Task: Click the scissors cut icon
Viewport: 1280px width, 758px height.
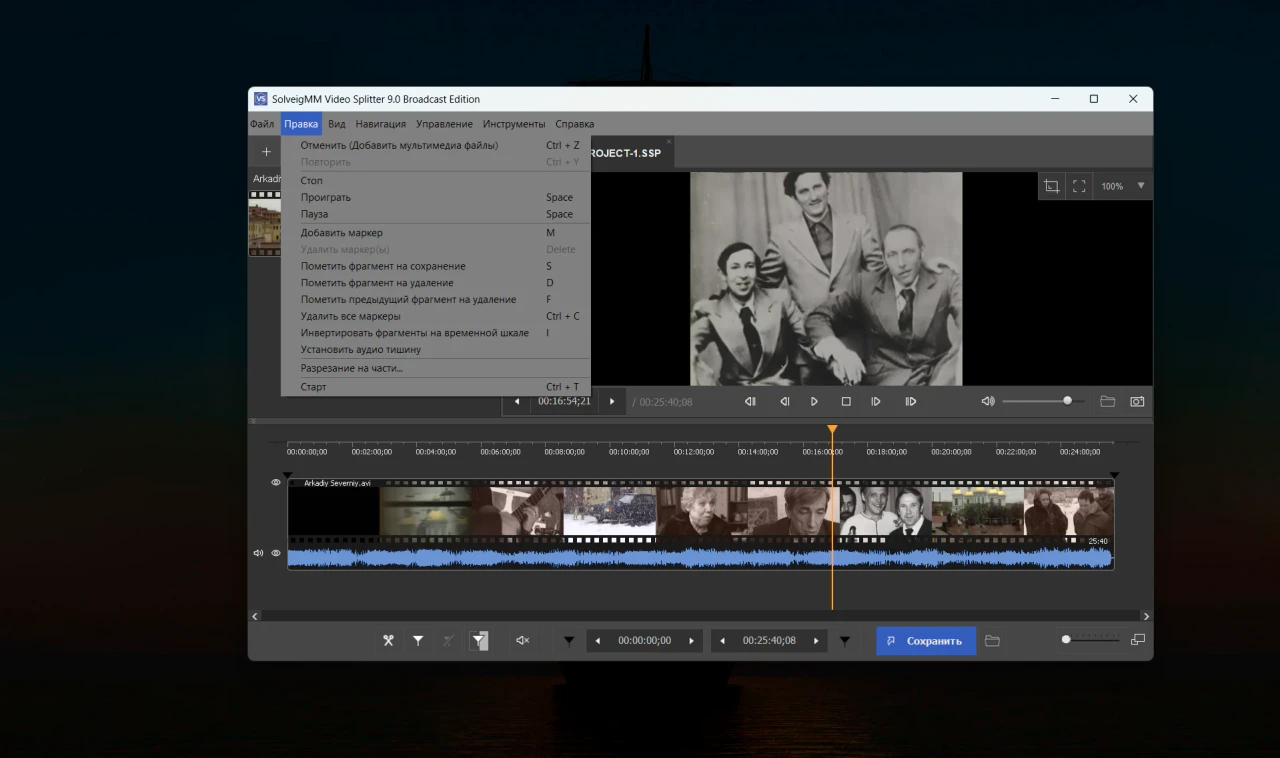Action: pos(388,641)
